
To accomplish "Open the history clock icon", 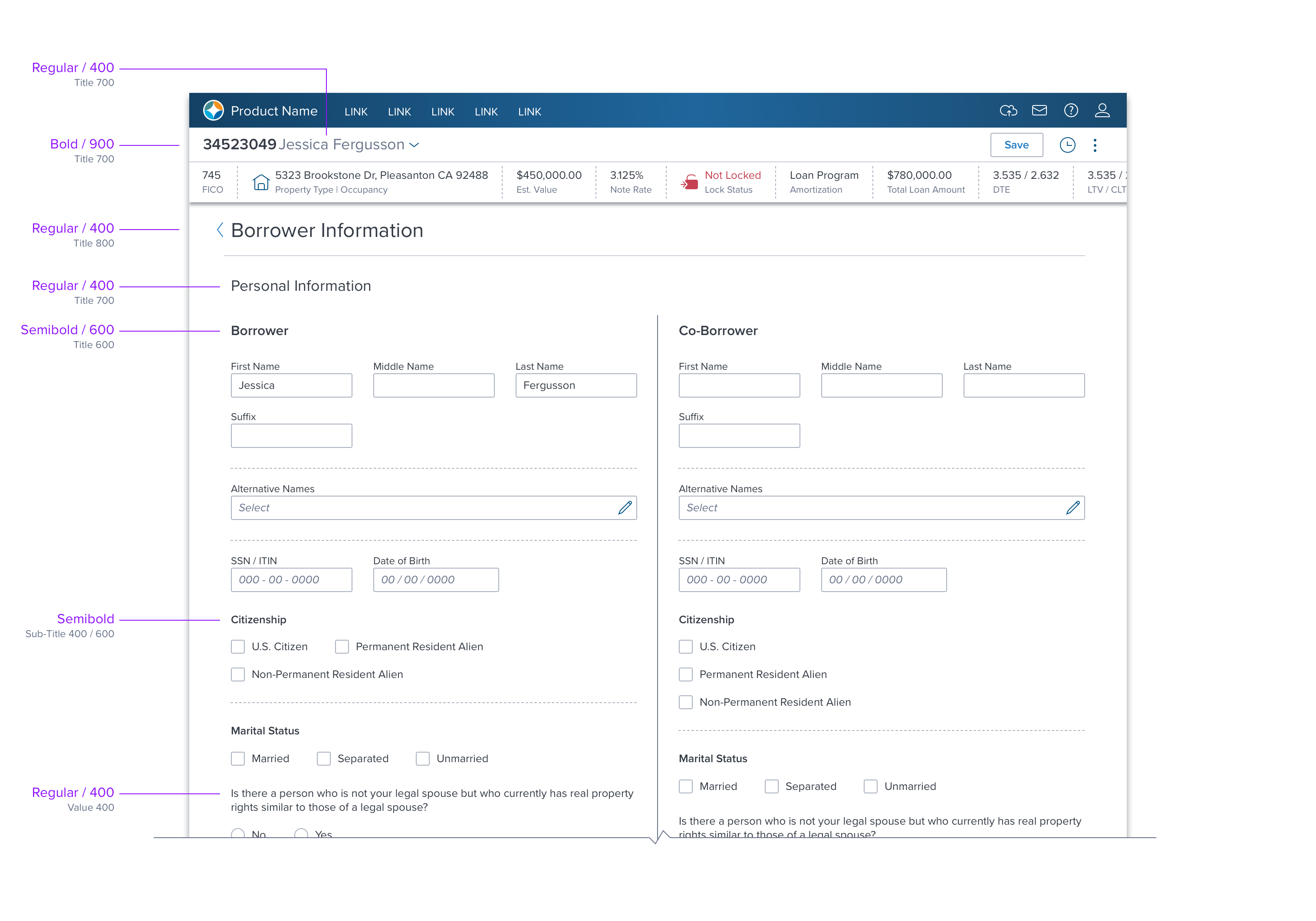I will pyautogui.click(x=1067, y=145).
